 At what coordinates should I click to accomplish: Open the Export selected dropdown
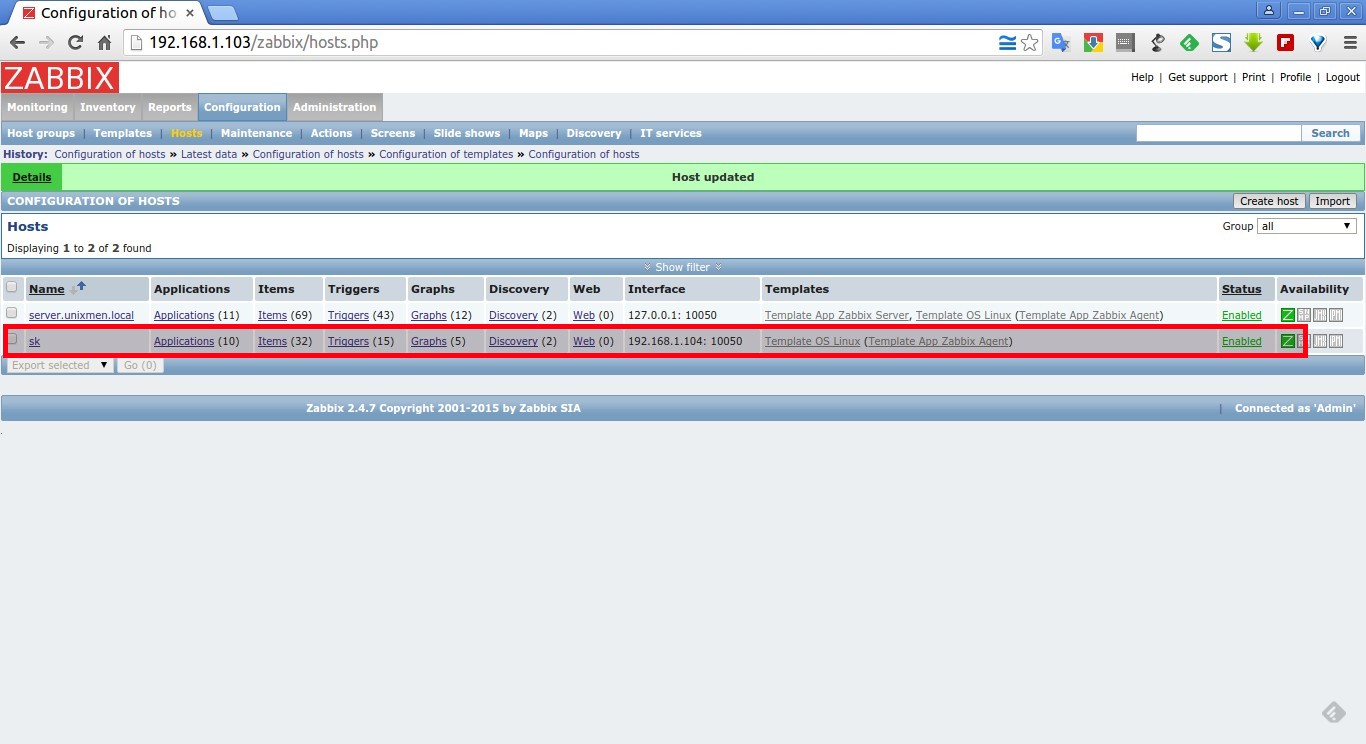click(58, 365)
